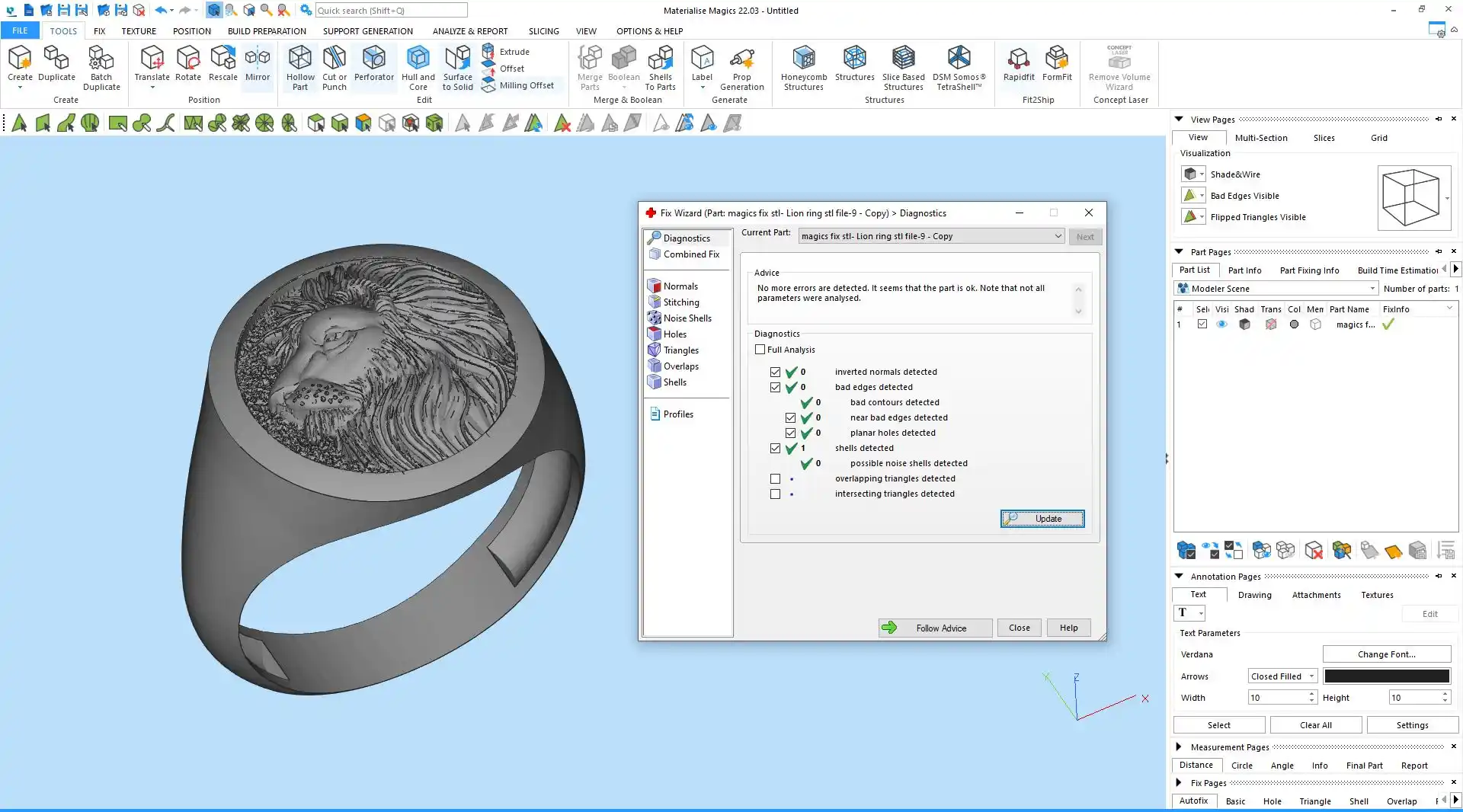Enable the Full Analysis checkbox
Screen dimensions: 1463x812
pos(760,350)
